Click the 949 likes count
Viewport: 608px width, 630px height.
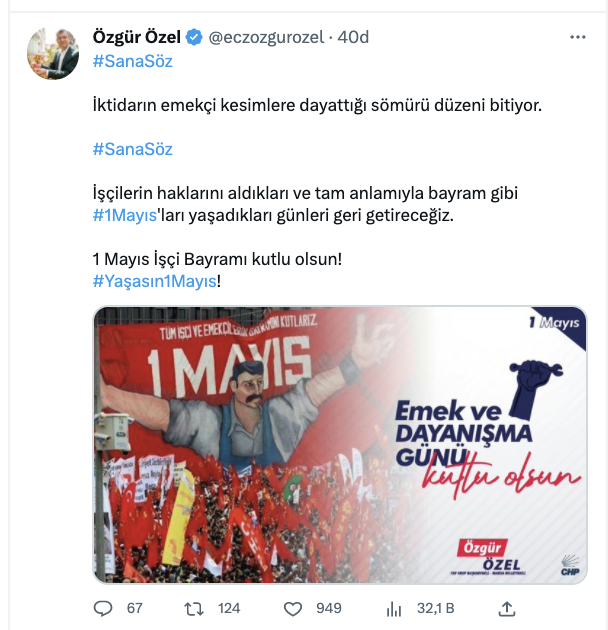pos(329,608)
